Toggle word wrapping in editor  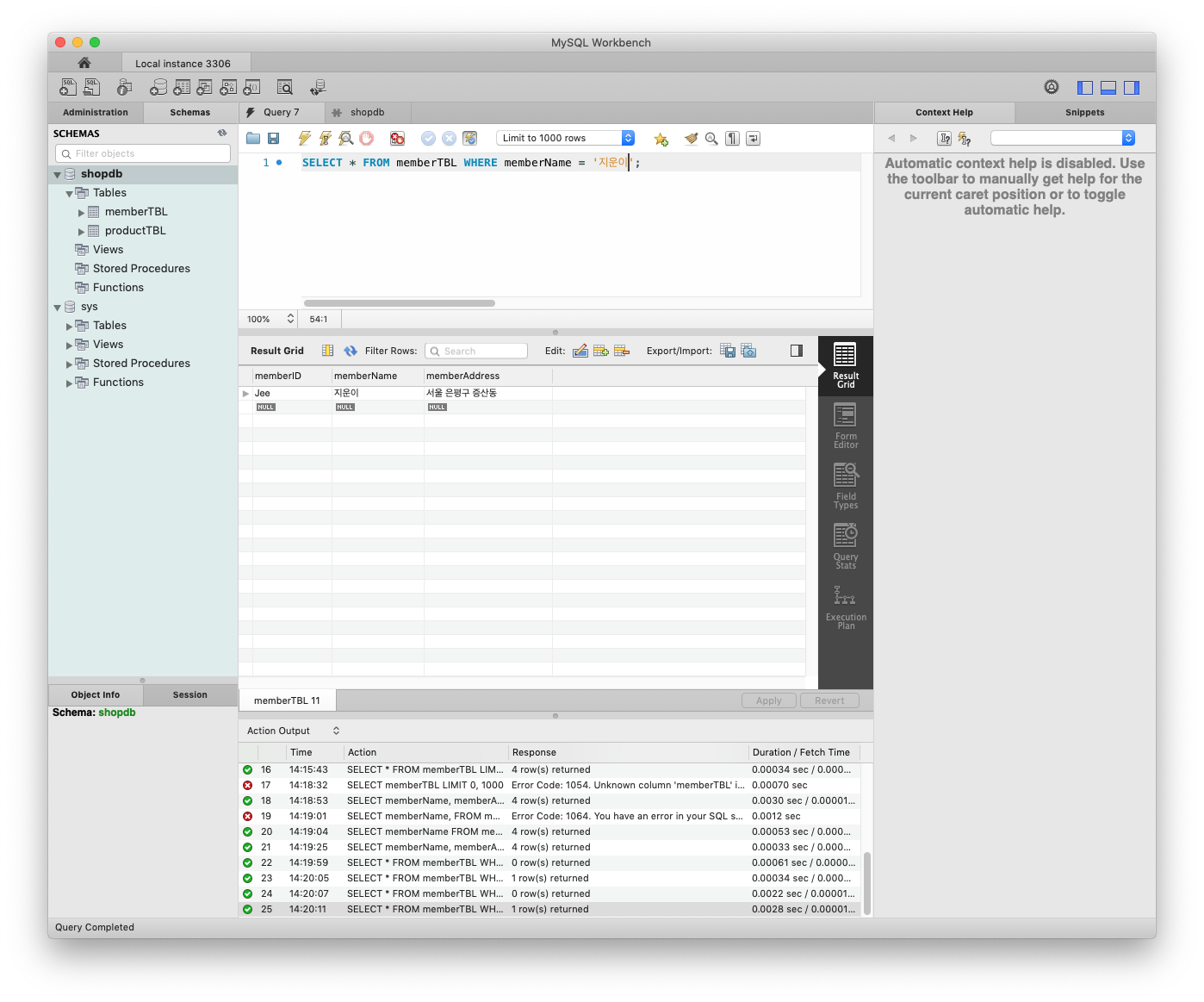(x=753, y=138)
